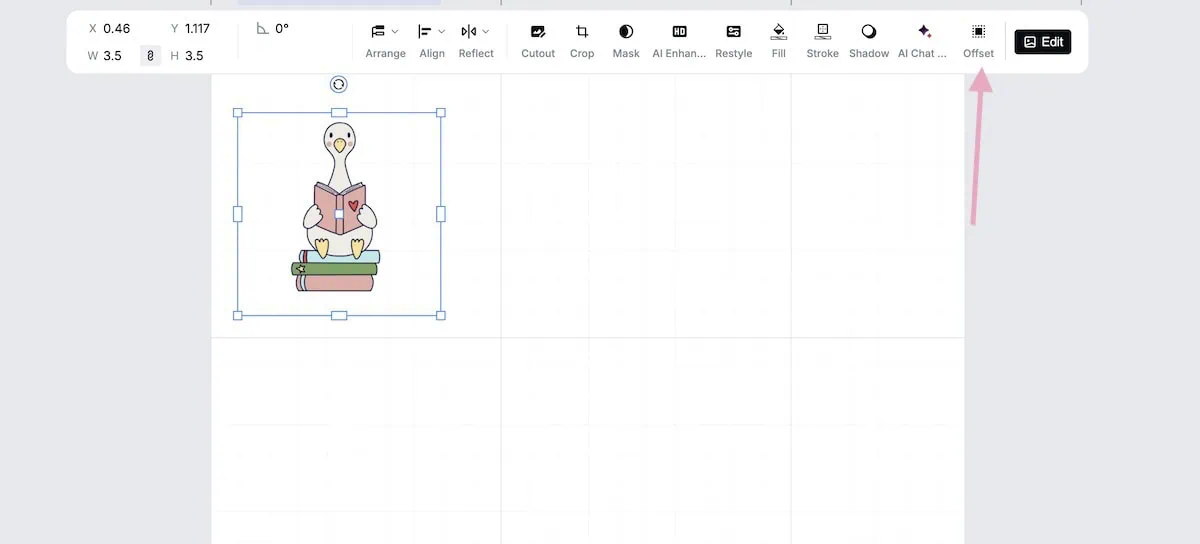Image resolution: width=1200 pixels, height=544 pixels.
Task: Toggle the aspect ratio lock link
Action: tap(150, 56)
